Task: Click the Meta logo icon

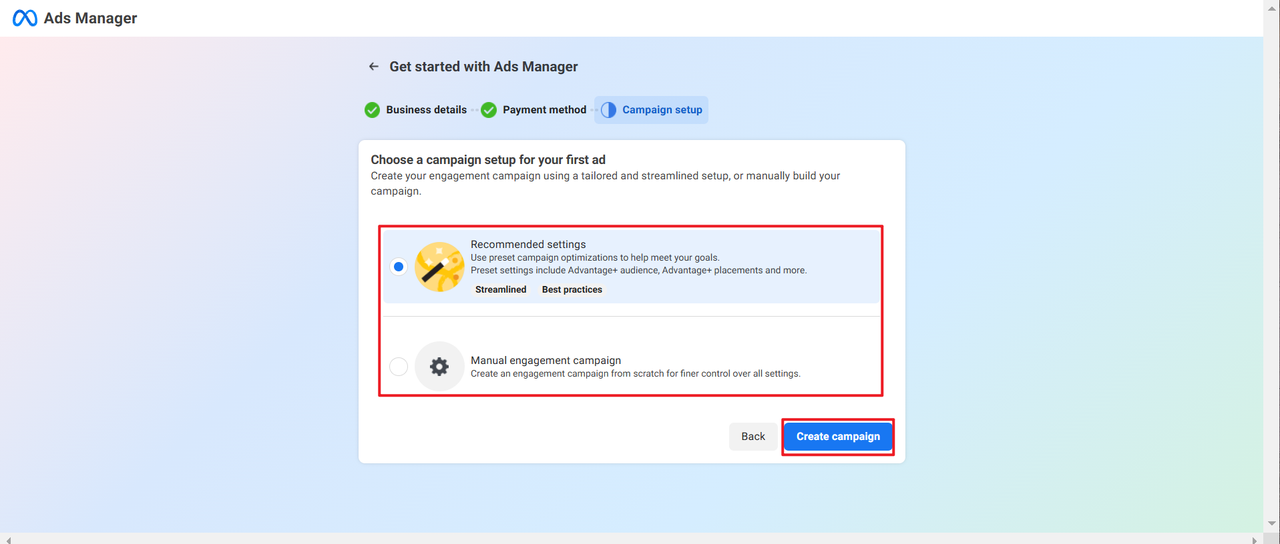Action: [x=25, y=18]
